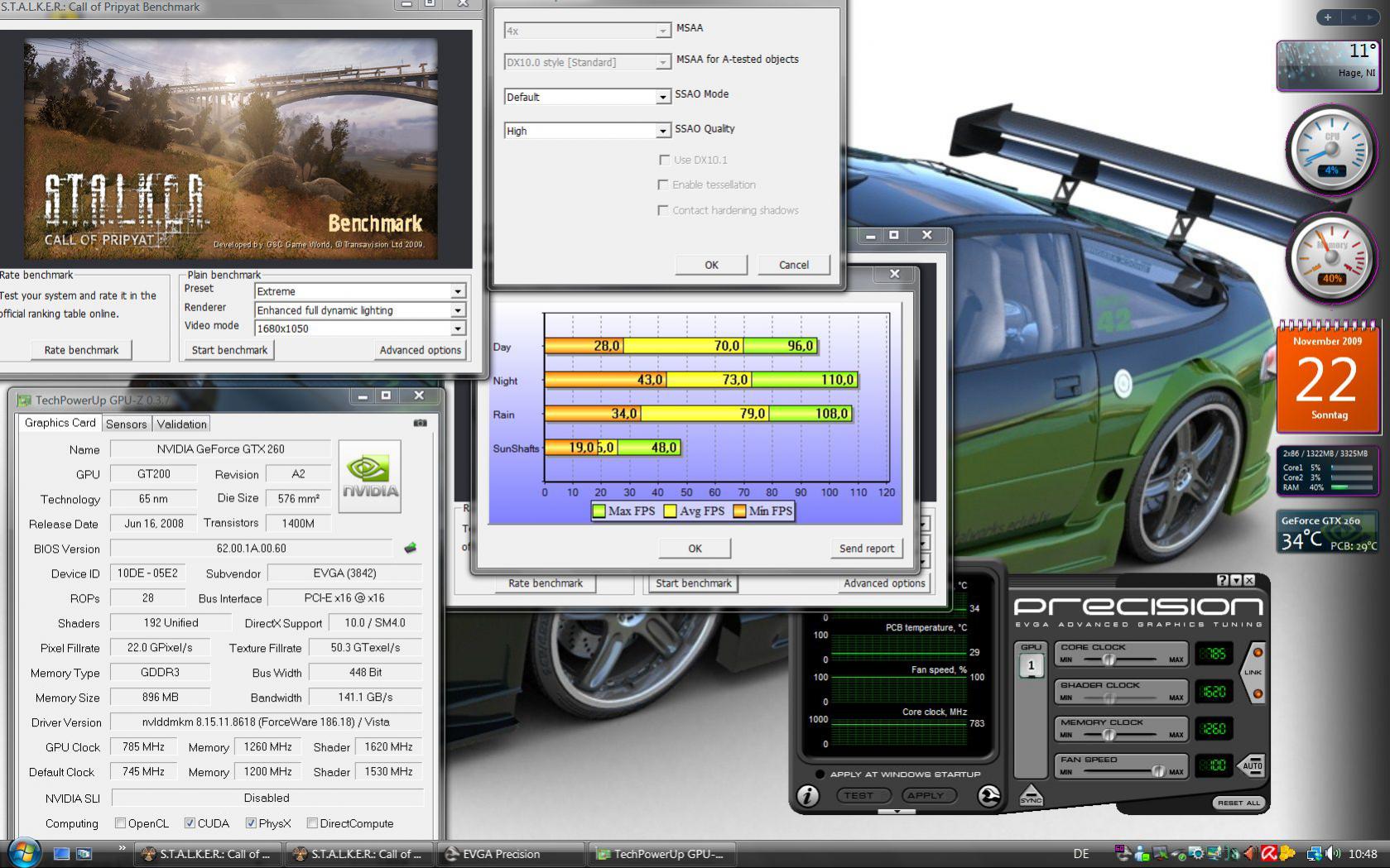The image size is (1390, 868).
Task: Open the Video mode dropdown 1680x1050
Action: [360, 328]
